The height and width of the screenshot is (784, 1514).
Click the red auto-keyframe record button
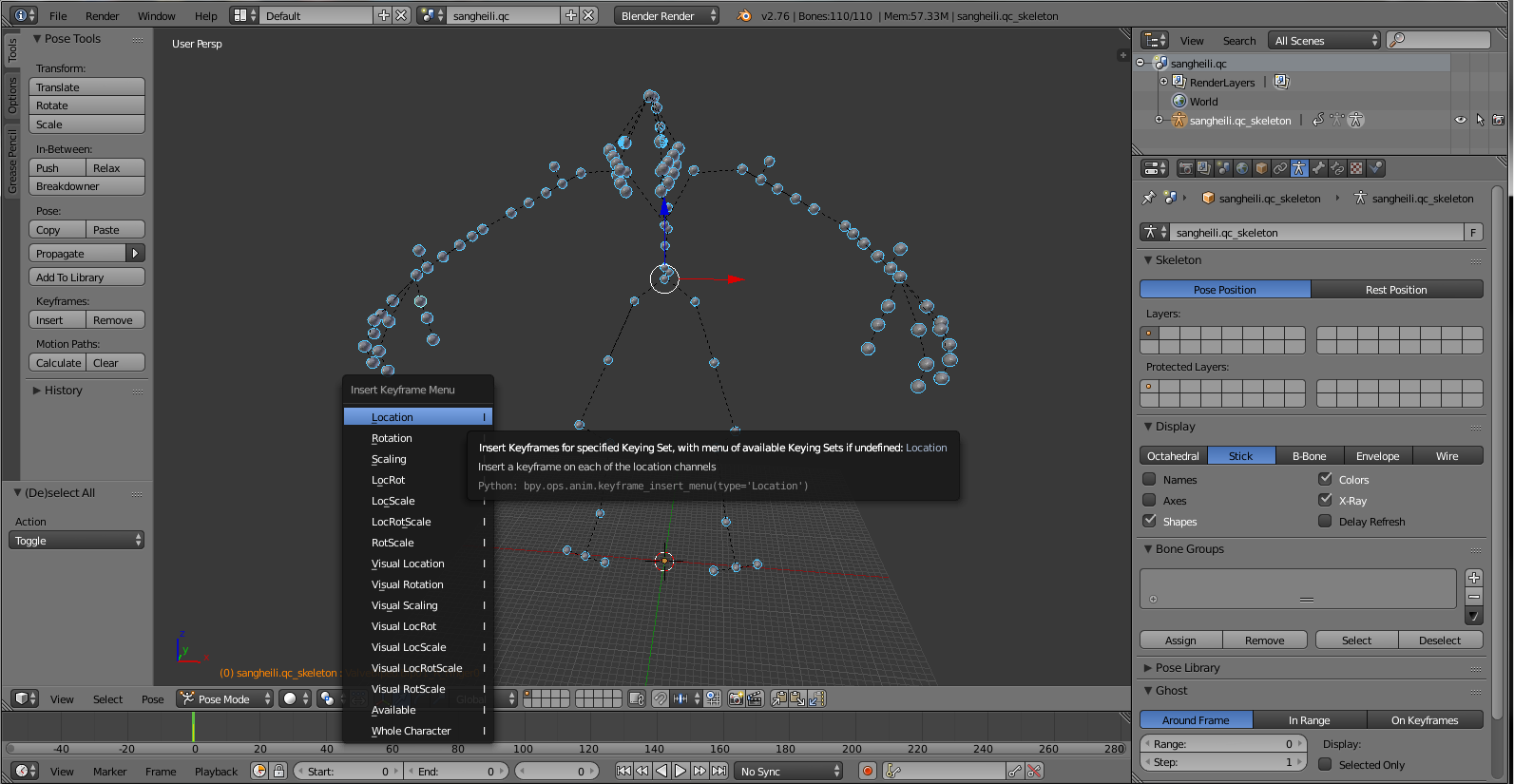(867, 771)
